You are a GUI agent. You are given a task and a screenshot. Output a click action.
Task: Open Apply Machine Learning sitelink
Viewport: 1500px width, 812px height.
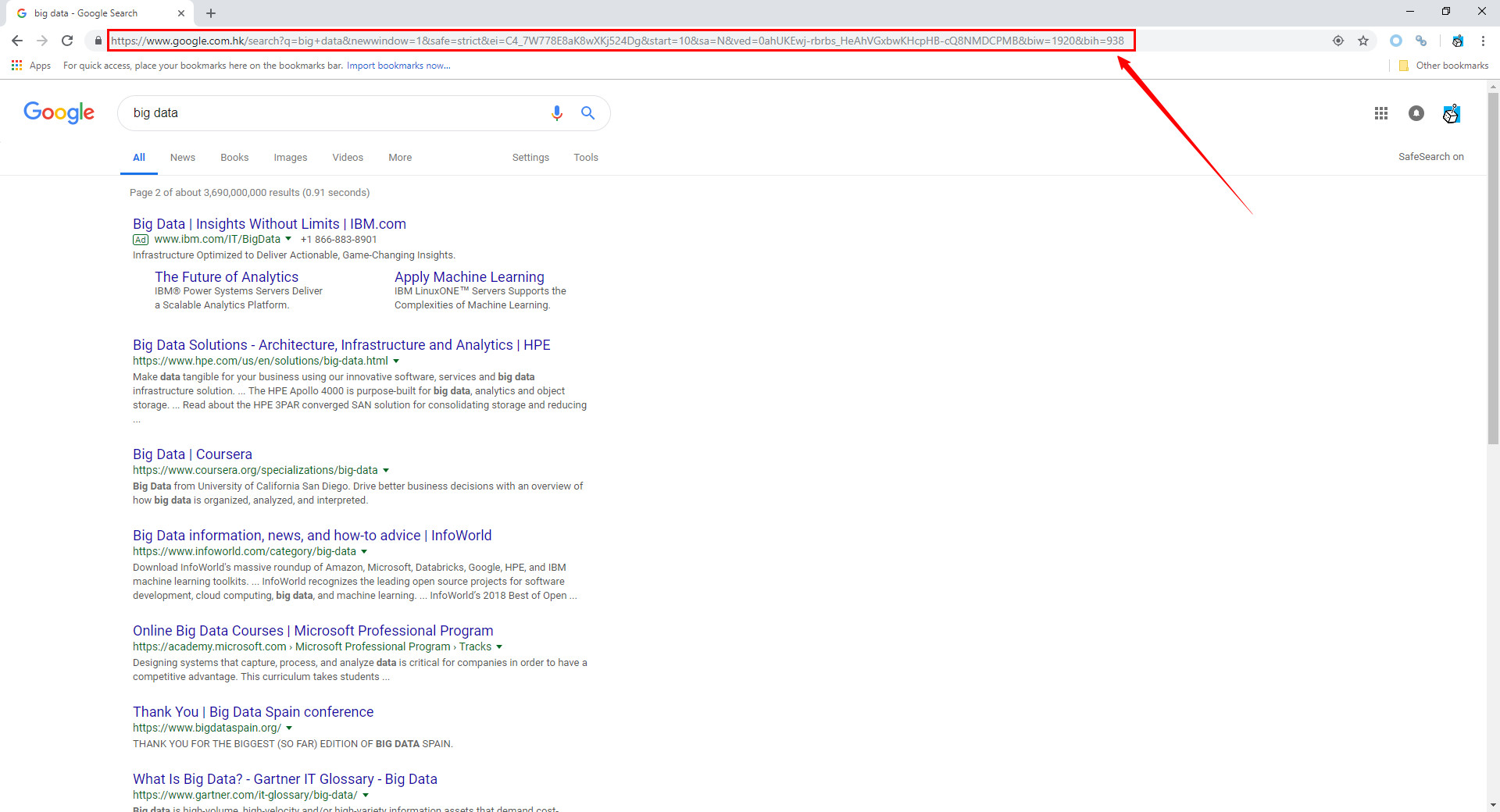pos(470,277)
